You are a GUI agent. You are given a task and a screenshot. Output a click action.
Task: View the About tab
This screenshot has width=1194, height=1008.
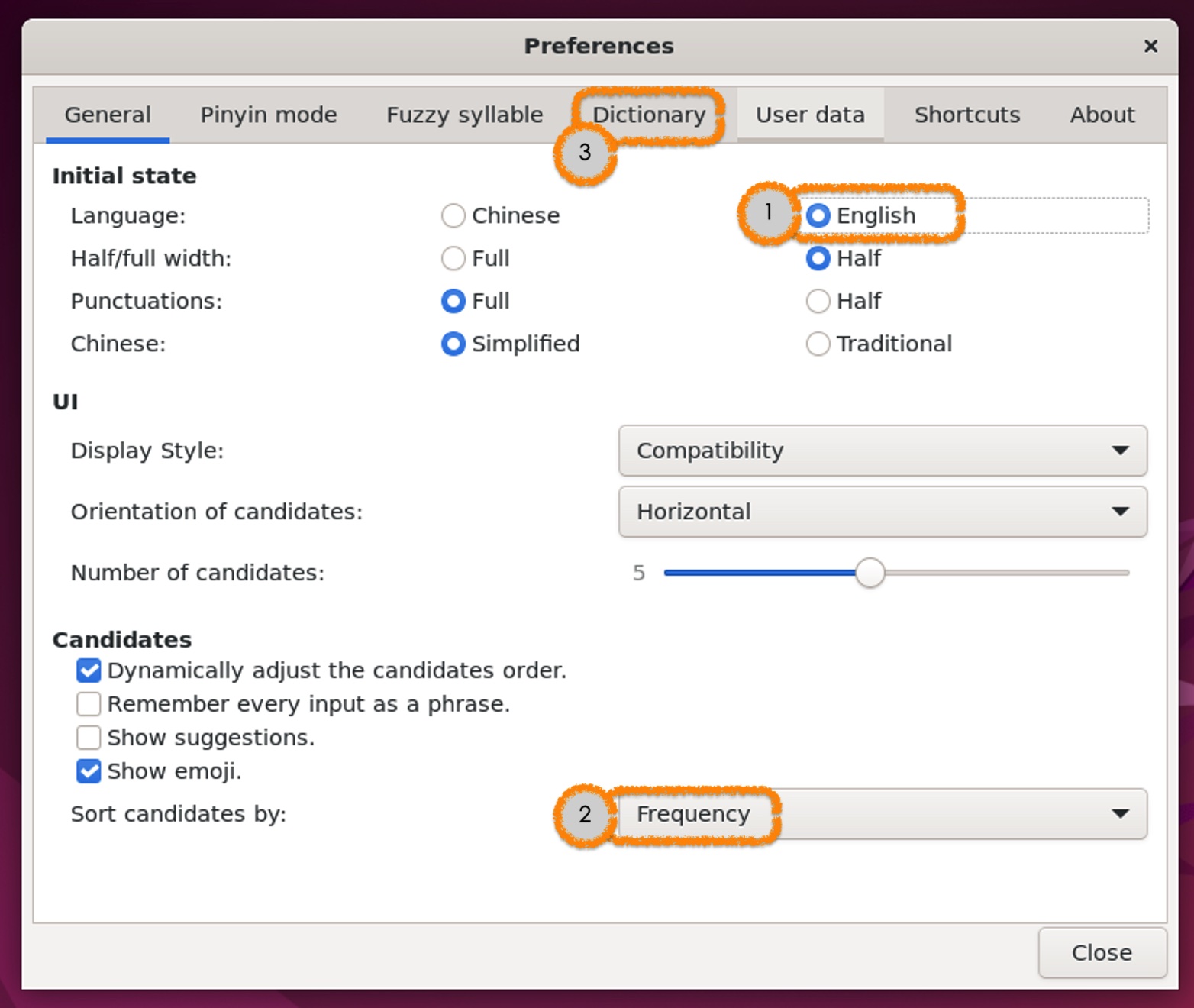coord(1102,115)
